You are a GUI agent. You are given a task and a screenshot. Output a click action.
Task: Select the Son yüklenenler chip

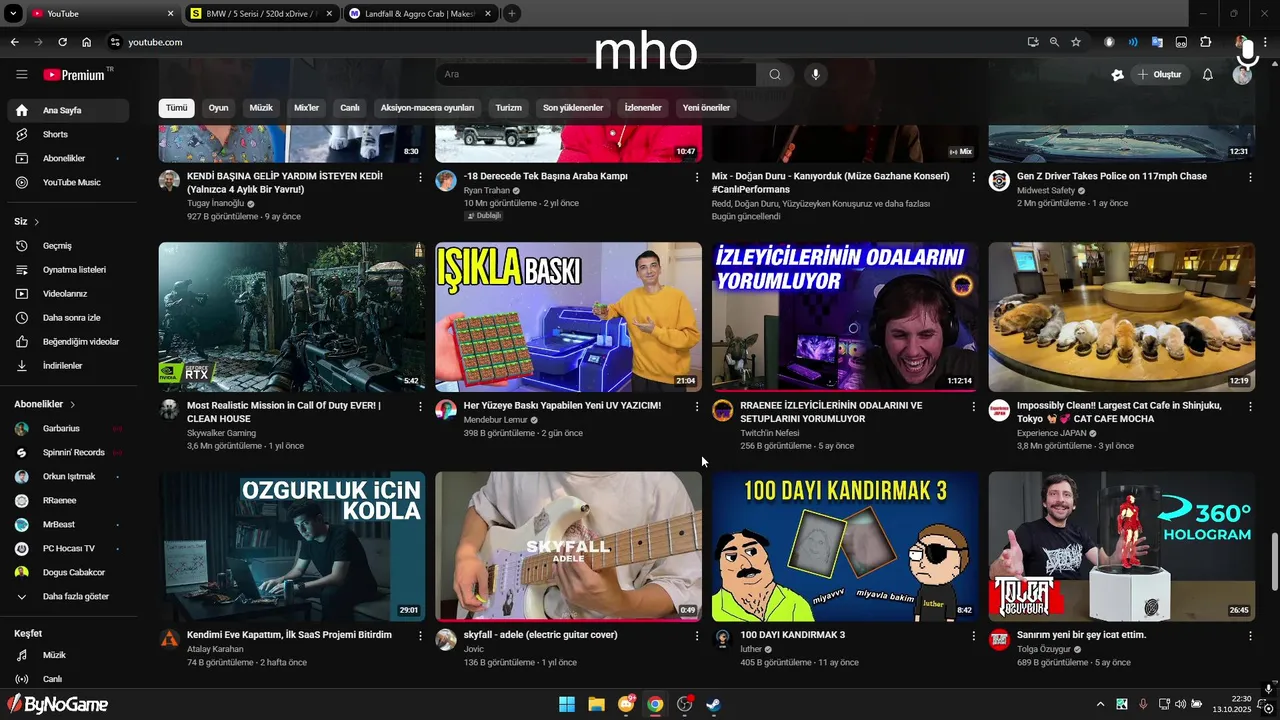click(573, 108)
